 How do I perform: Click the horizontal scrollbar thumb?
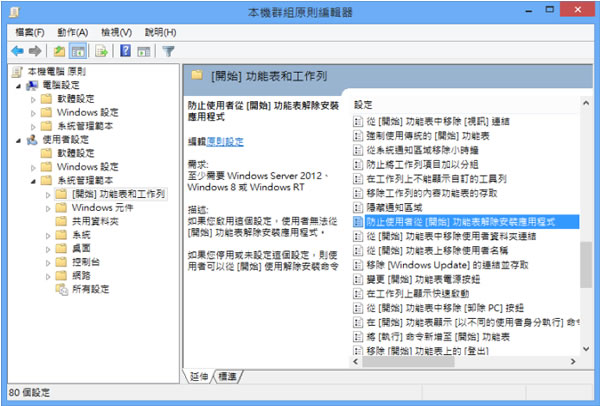click(408, 362)
